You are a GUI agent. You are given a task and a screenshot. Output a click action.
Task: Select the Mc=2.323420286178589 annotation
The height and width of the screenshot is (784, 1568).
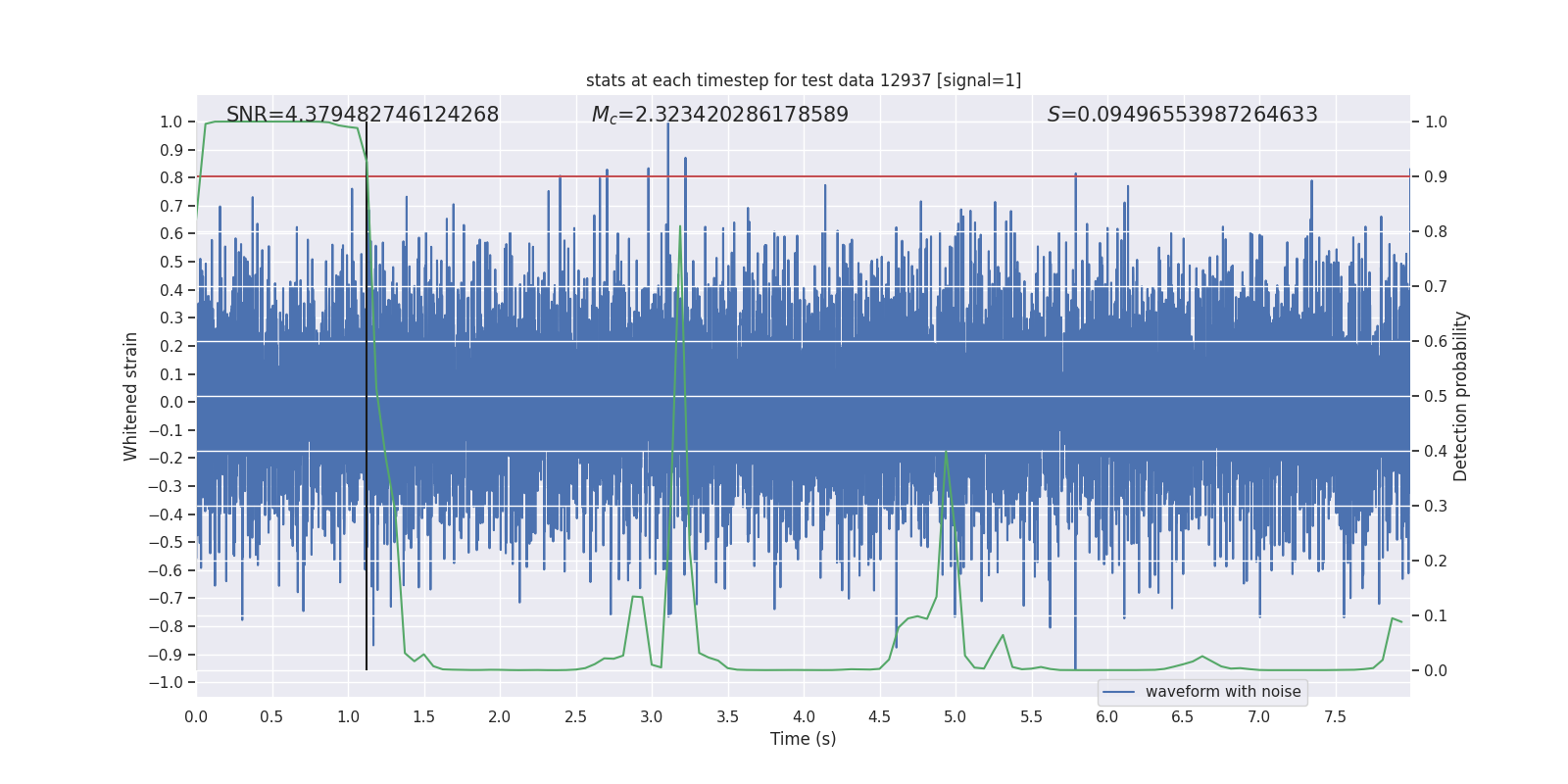click(720, 115)
